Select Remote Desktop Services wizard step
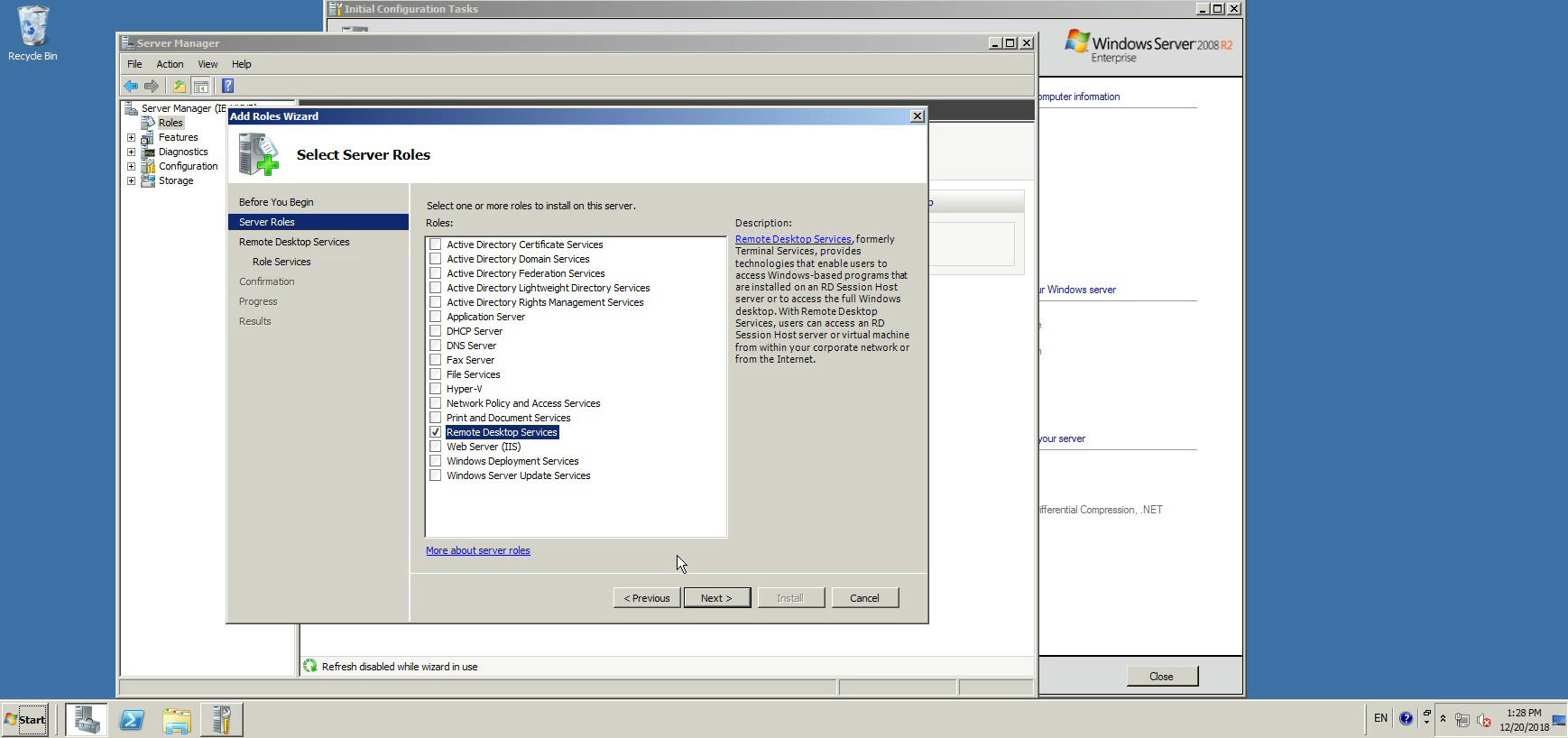 coord(294,242)
